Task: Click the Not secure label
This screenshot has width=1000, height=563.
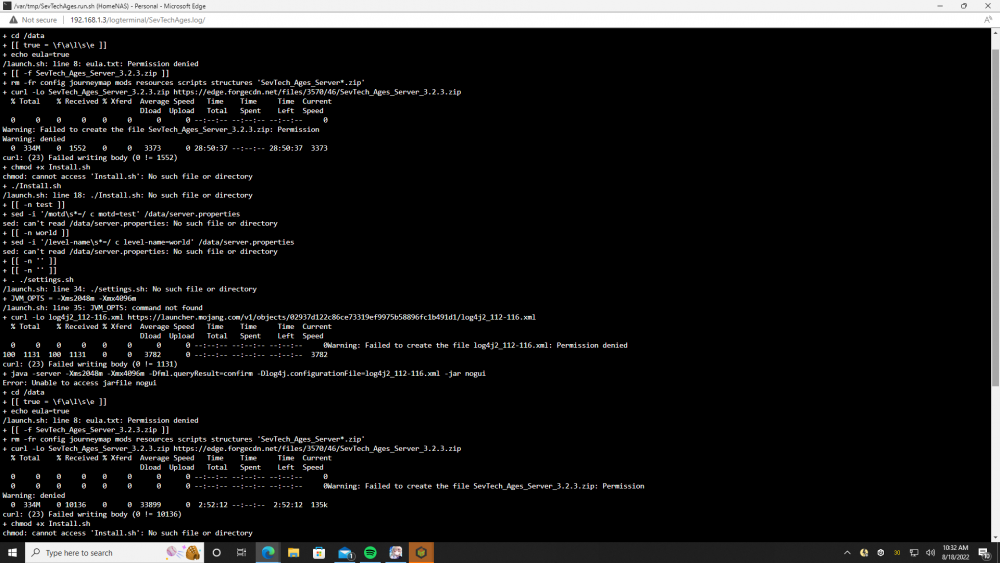Action: (39, 20)
